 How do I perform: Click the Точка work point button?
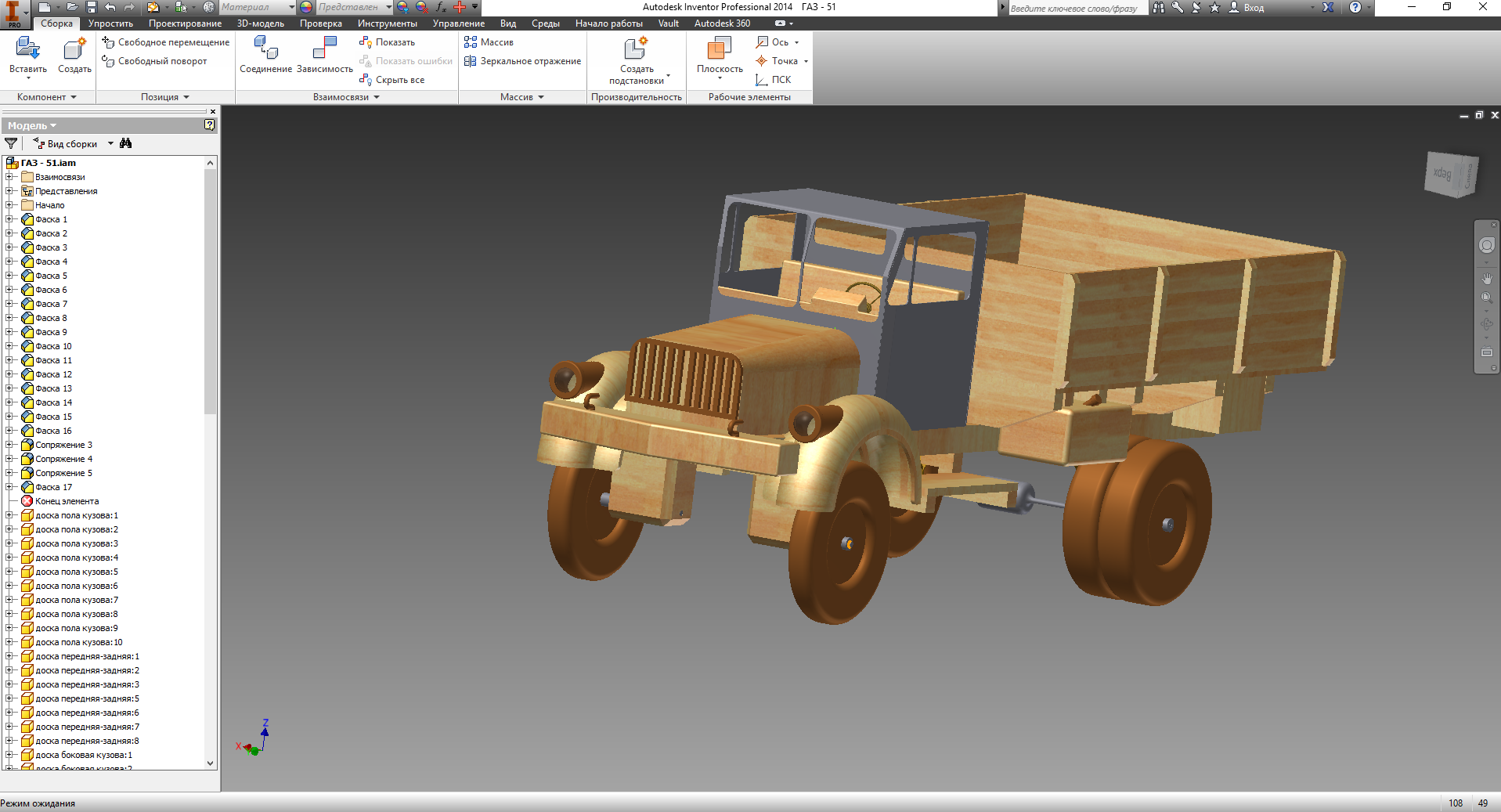(x=777, y=61)
